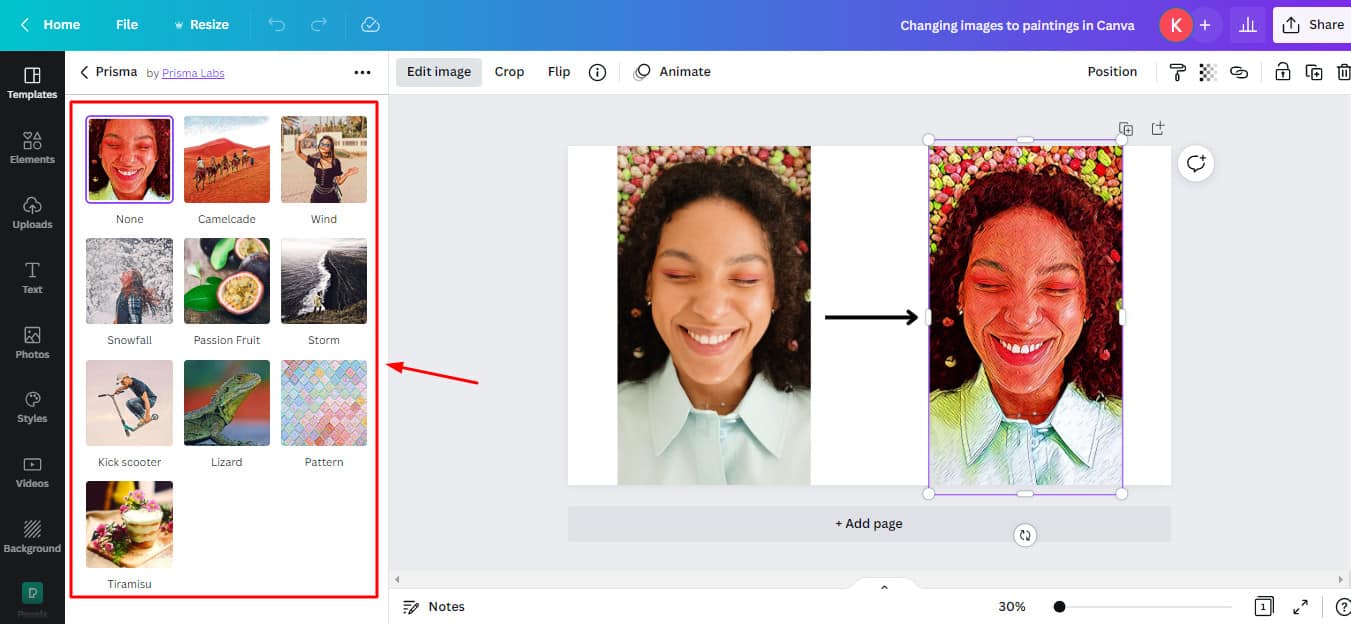The width and height of the screenshot is (1351, 624).
Task: Open the Prisma Labs link
Action: 193,73
